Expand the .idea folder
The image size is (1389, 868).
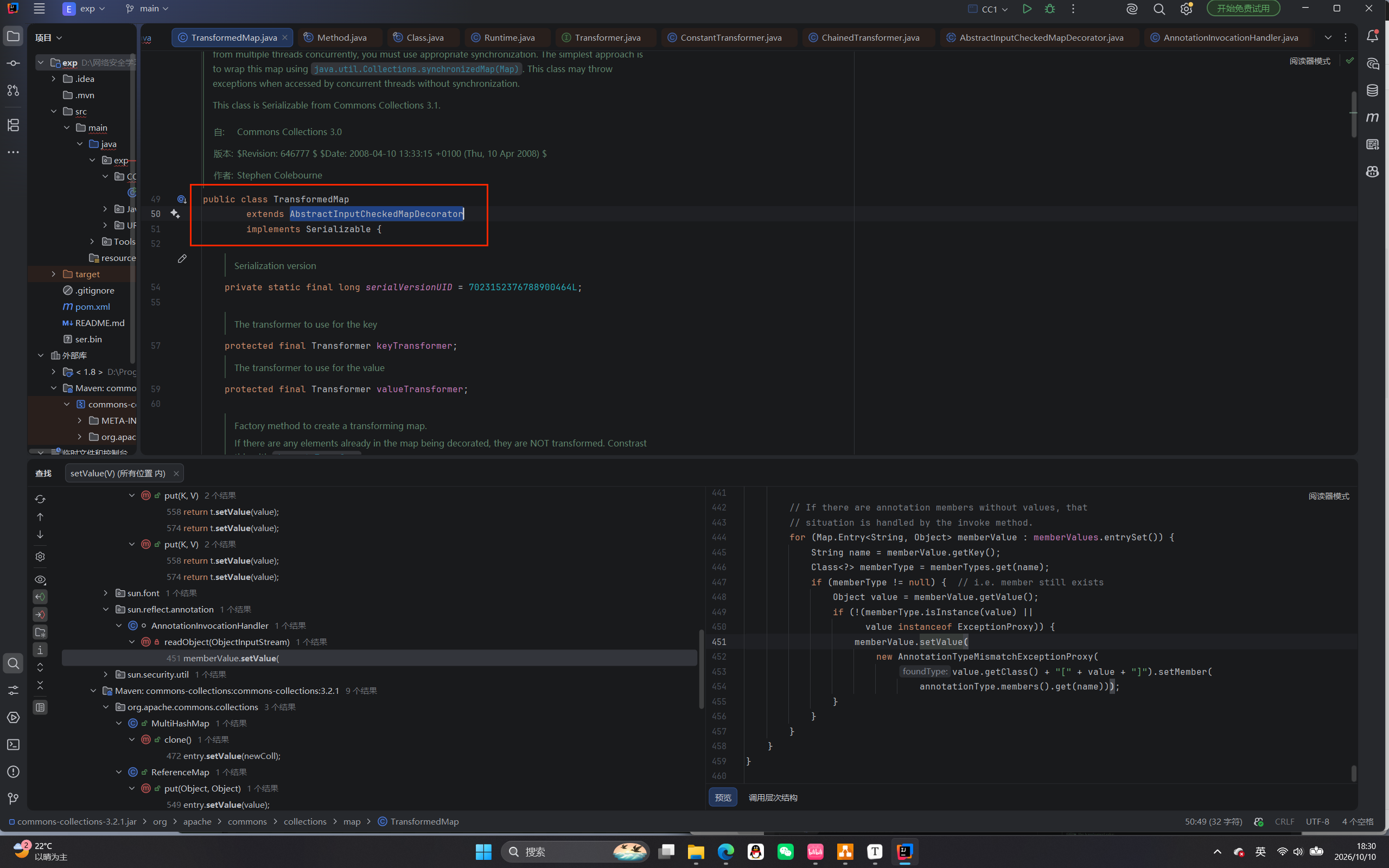click(54, 79)
